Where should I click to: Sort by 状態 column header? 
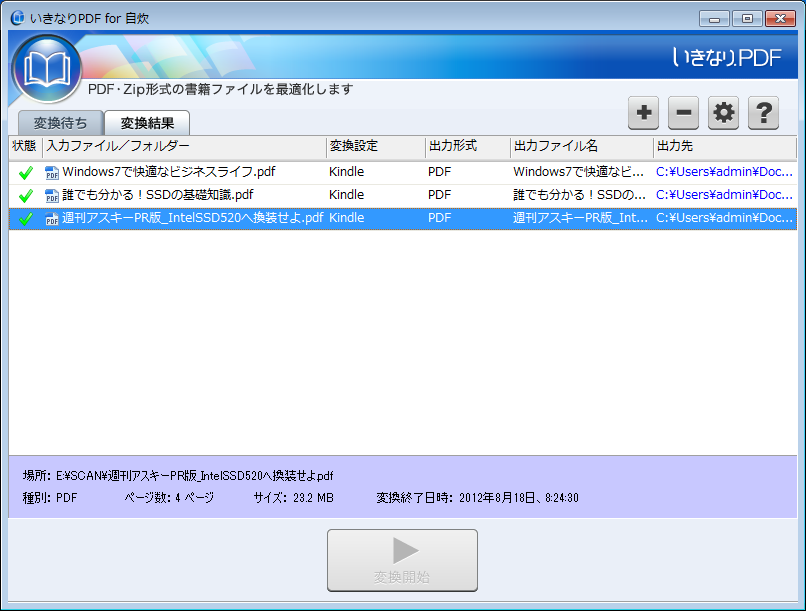tap(25, 146)
